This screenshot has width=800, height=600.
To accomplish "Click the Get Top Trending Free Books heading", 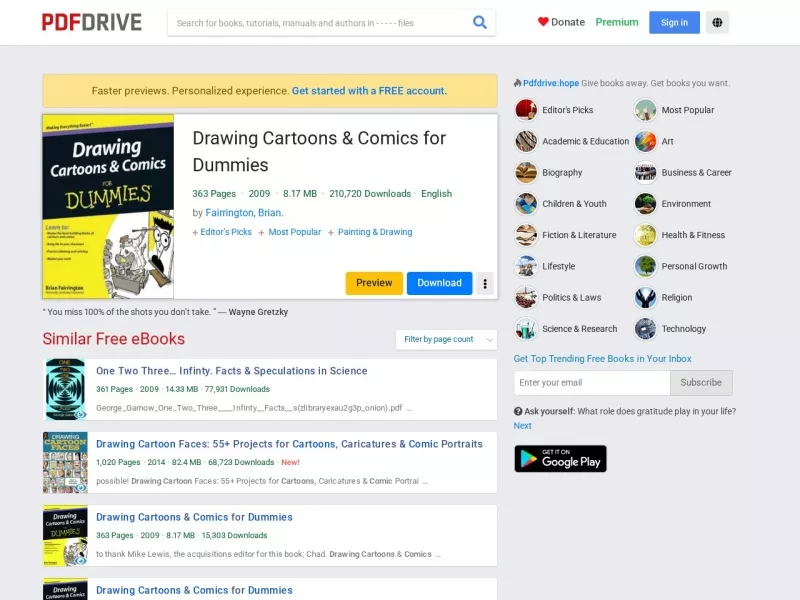I will click(603, 359).
